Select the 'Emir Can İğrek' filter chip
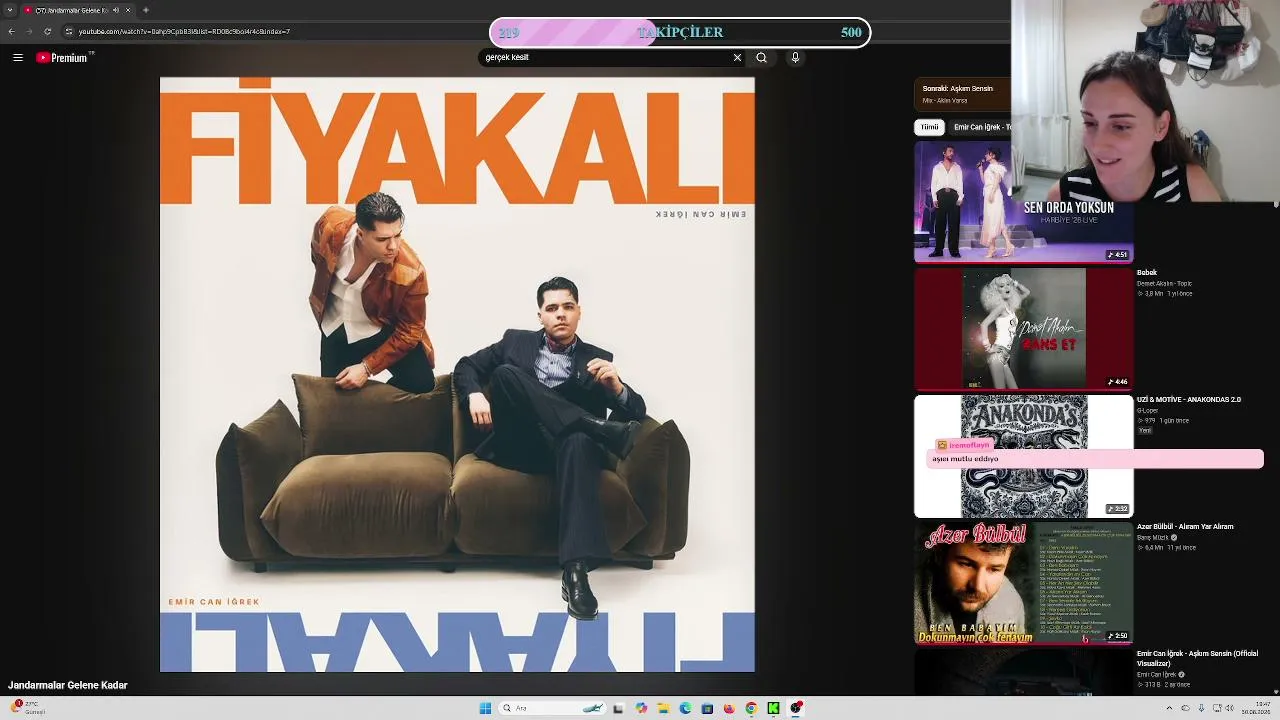The image size is (1280, 720). (982, 127)
